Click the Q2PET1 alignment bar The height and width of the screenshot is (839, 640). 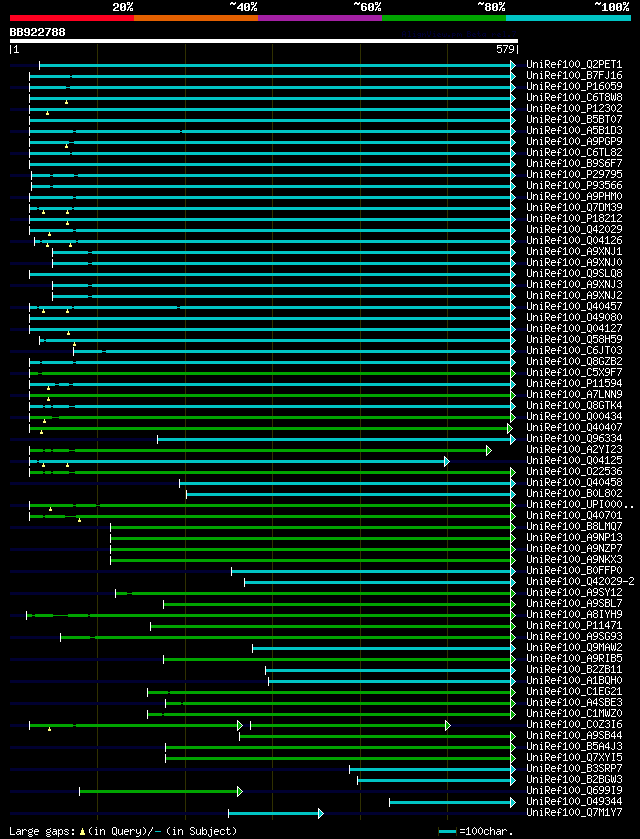(x=275, y=65)
